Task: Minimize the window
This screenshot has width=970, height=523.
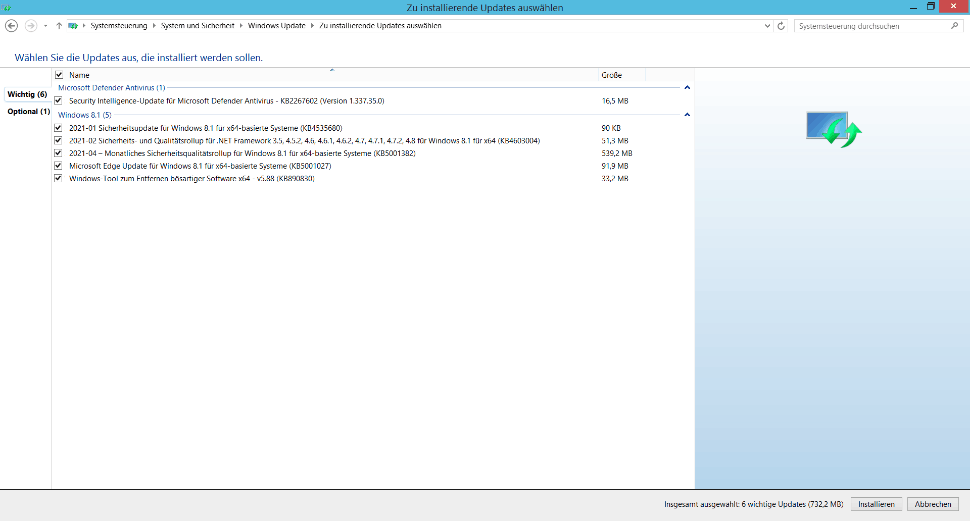Action: click(913, 7)
